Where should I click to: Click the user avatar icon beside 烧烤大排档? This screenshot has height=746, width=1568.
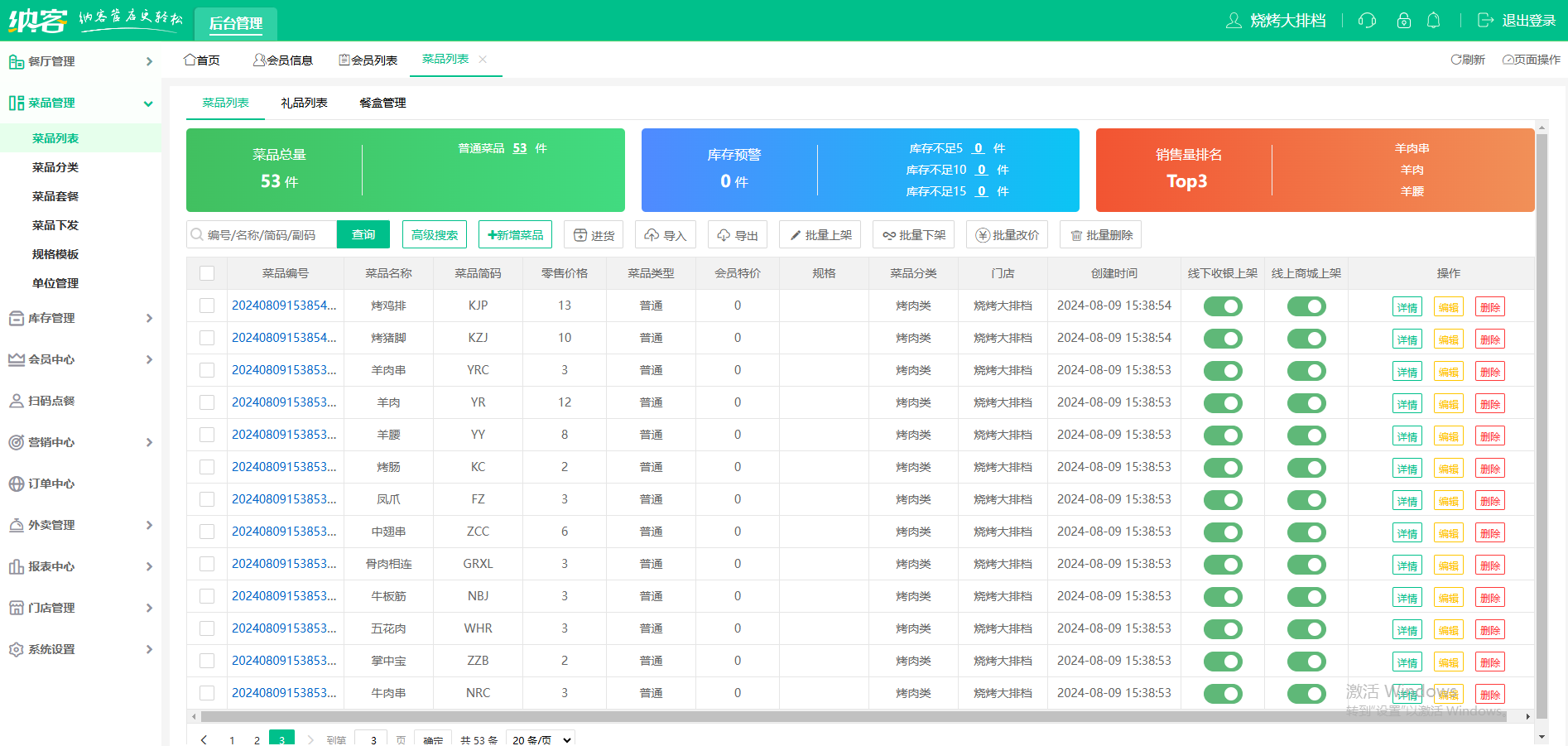click(1234, 21)
